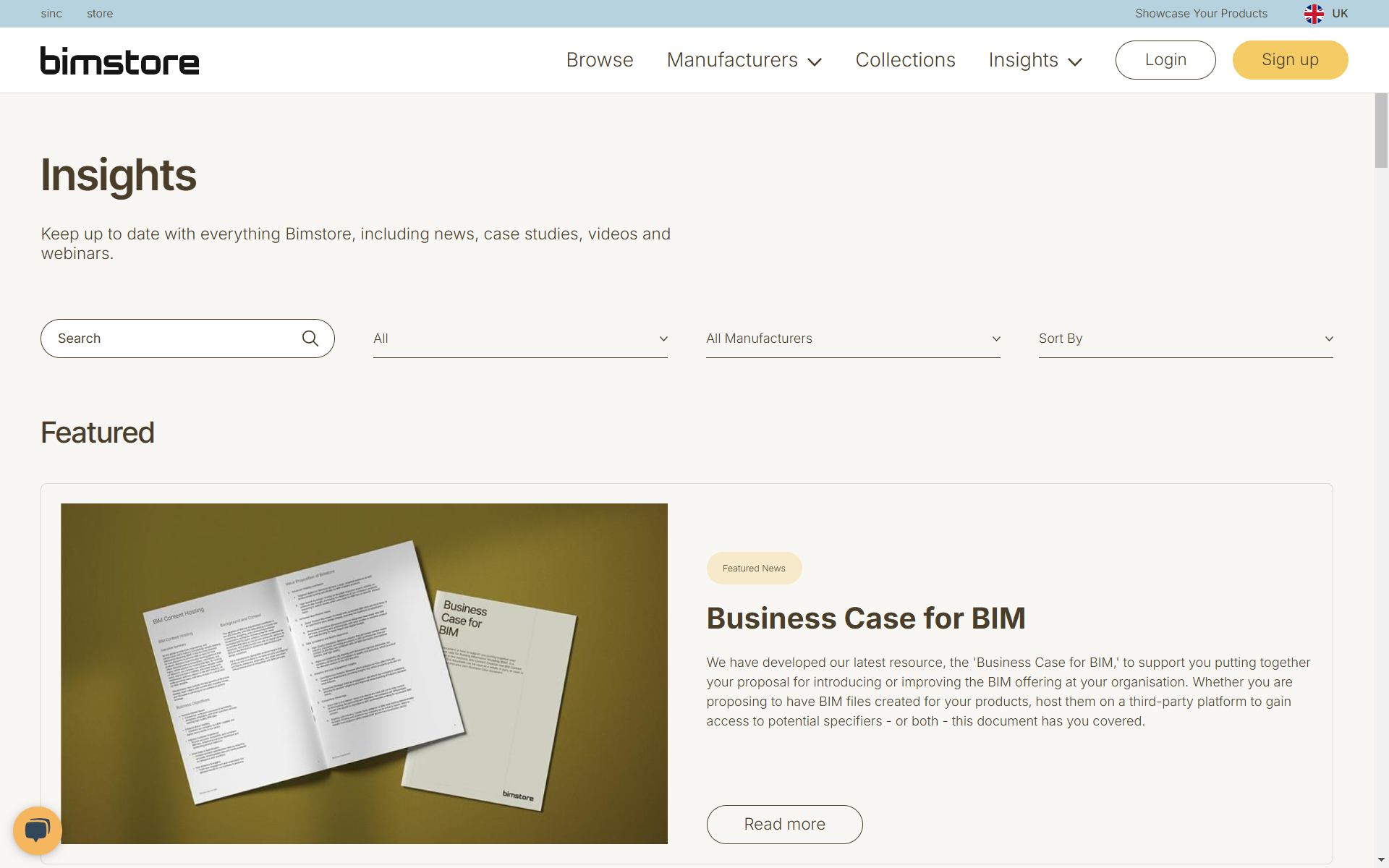Click the page vertical scrollbar thumb

(1381, 131)
